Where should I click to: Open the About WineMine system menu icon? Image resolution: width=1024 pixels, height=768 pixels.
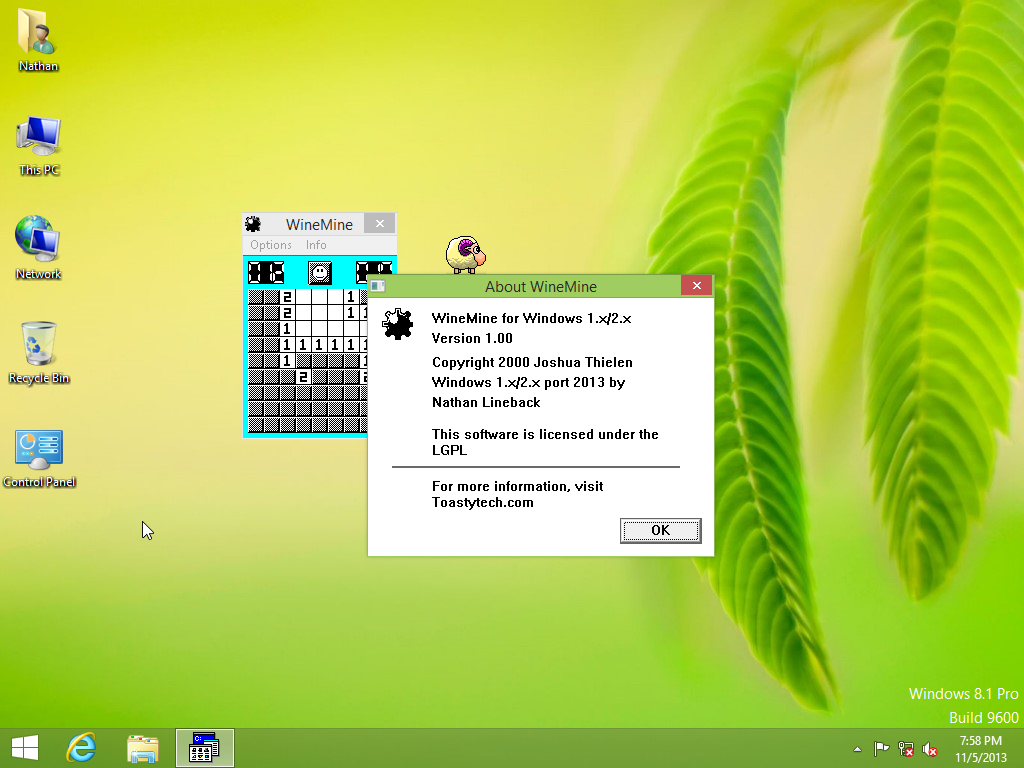(x=377, y=286)
